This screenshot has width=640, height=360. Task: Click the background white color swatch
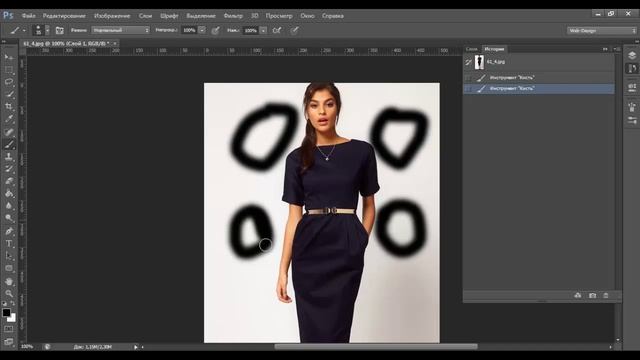pos(12,318)
